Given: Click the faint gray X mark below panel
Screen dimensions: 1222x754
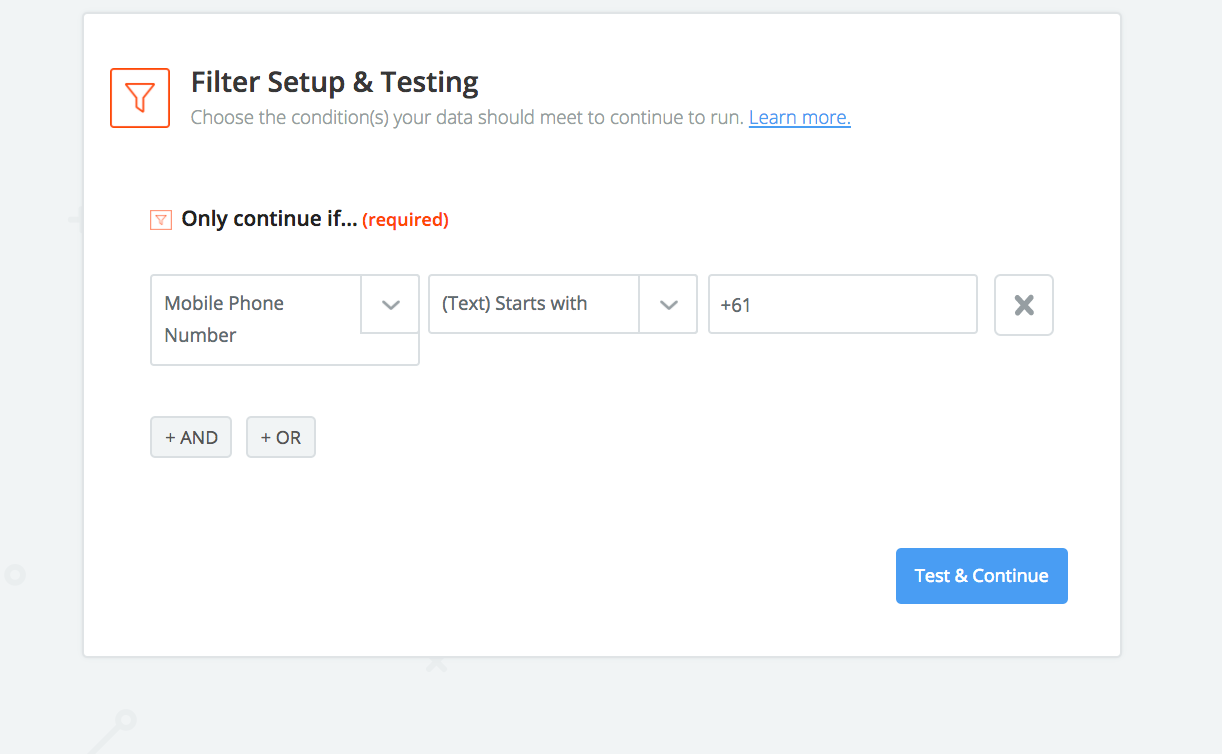Looking at the screenshot, I should click(436, 663).
